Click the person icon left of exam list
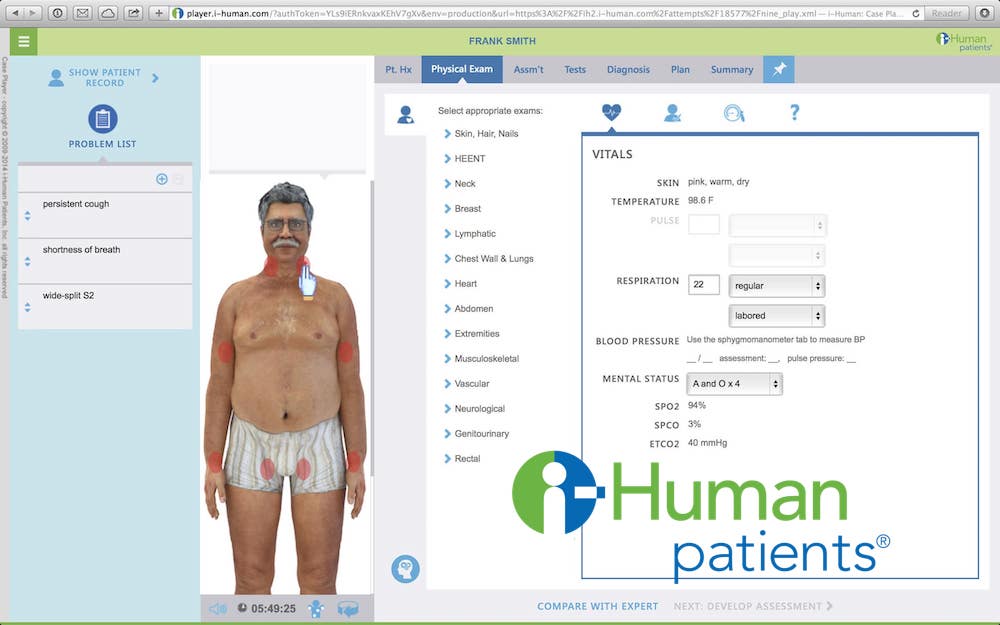The height and width of the screenshot is (625, 1000). (406, 115)
